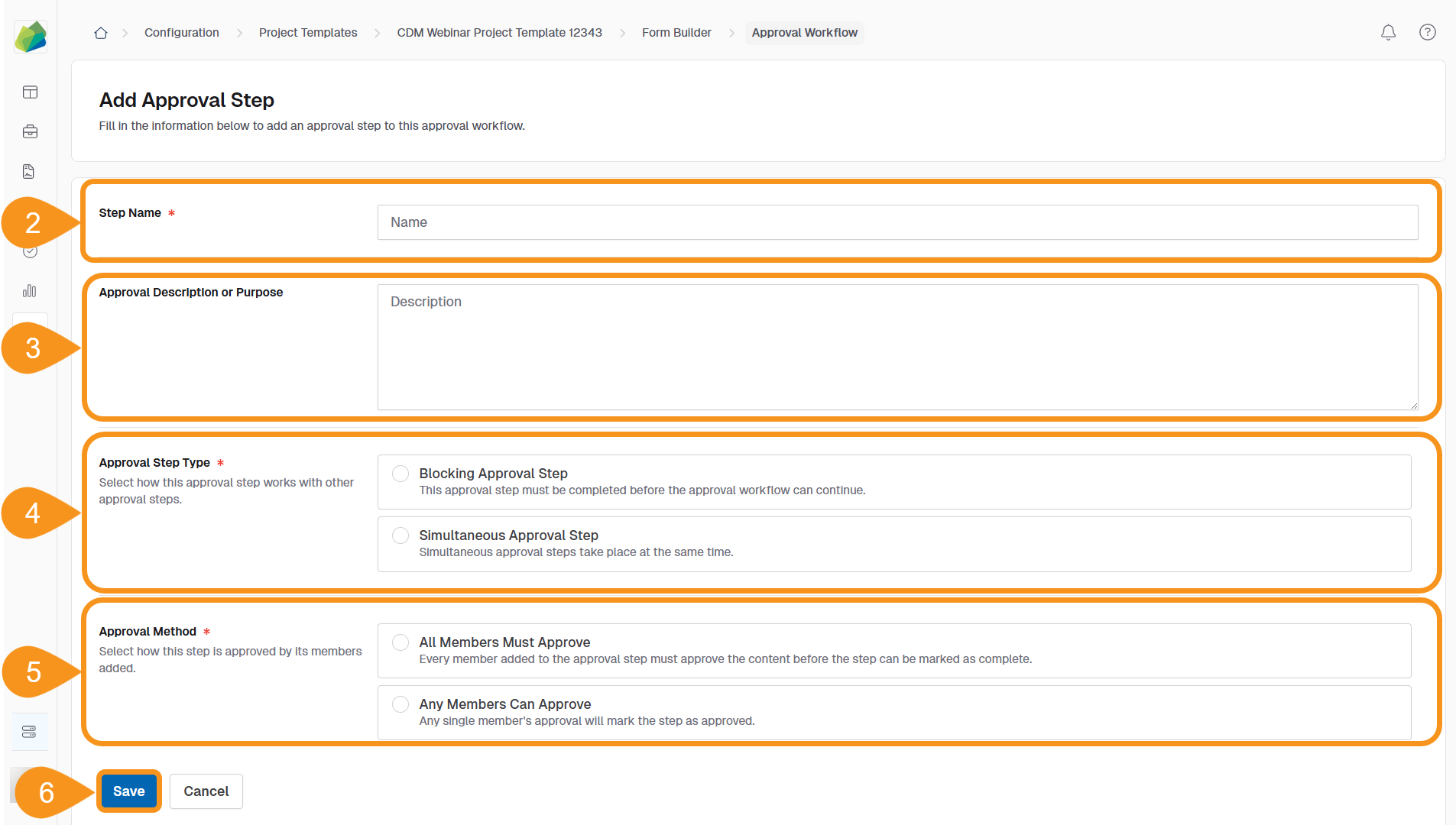The width and height of the screenshot is (1456, 825).
Task: Cancel adding the approval step
Action: point(206,791)
